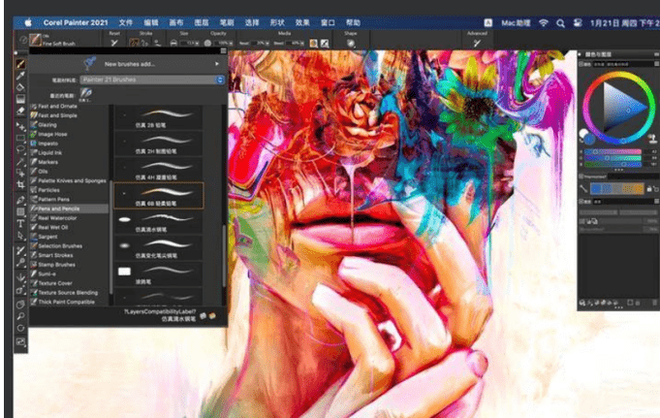
Task: Expand the New brushes add arrow
Action: (x=217, y=64)
